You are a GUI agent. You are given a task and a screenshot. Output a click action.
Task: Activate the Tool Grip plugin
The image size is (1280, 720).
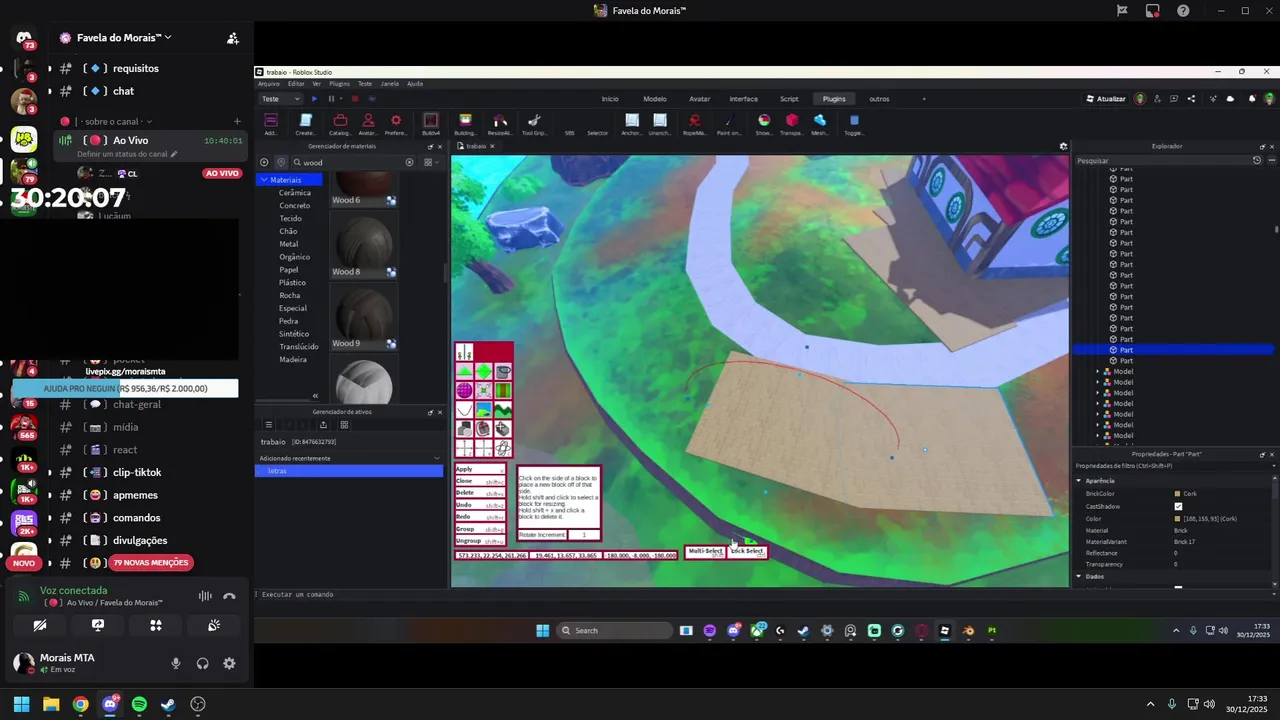[x=534, y=124]
